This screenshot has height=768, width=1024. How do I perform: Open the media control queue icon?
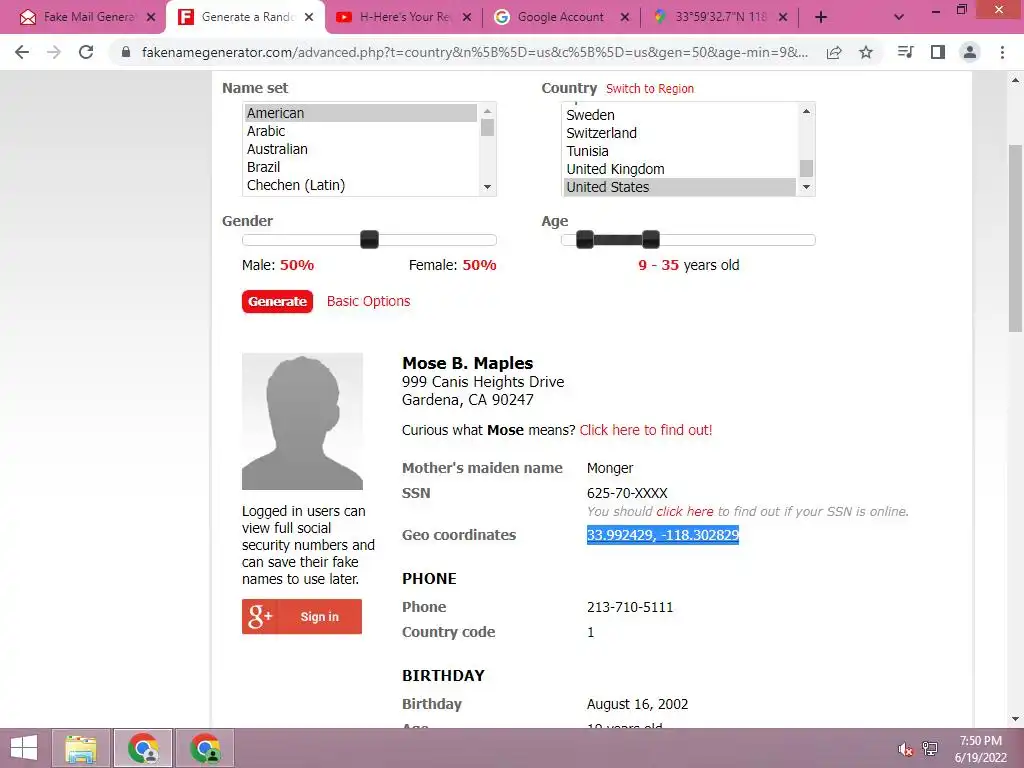pos(905,52)
